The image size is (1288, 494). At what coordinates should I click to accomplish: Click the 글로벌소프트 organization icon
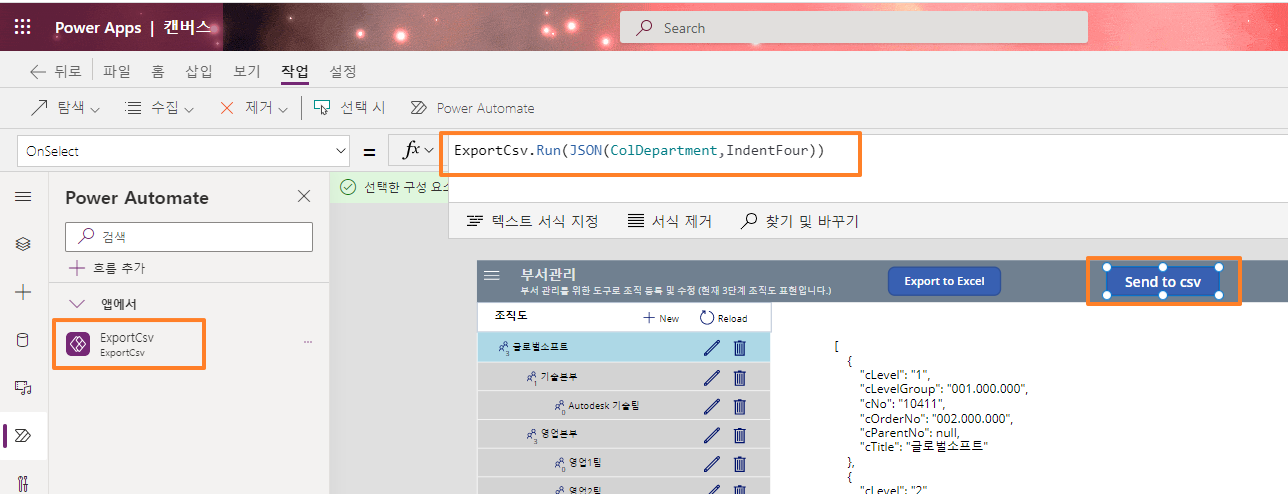(502, 348)
